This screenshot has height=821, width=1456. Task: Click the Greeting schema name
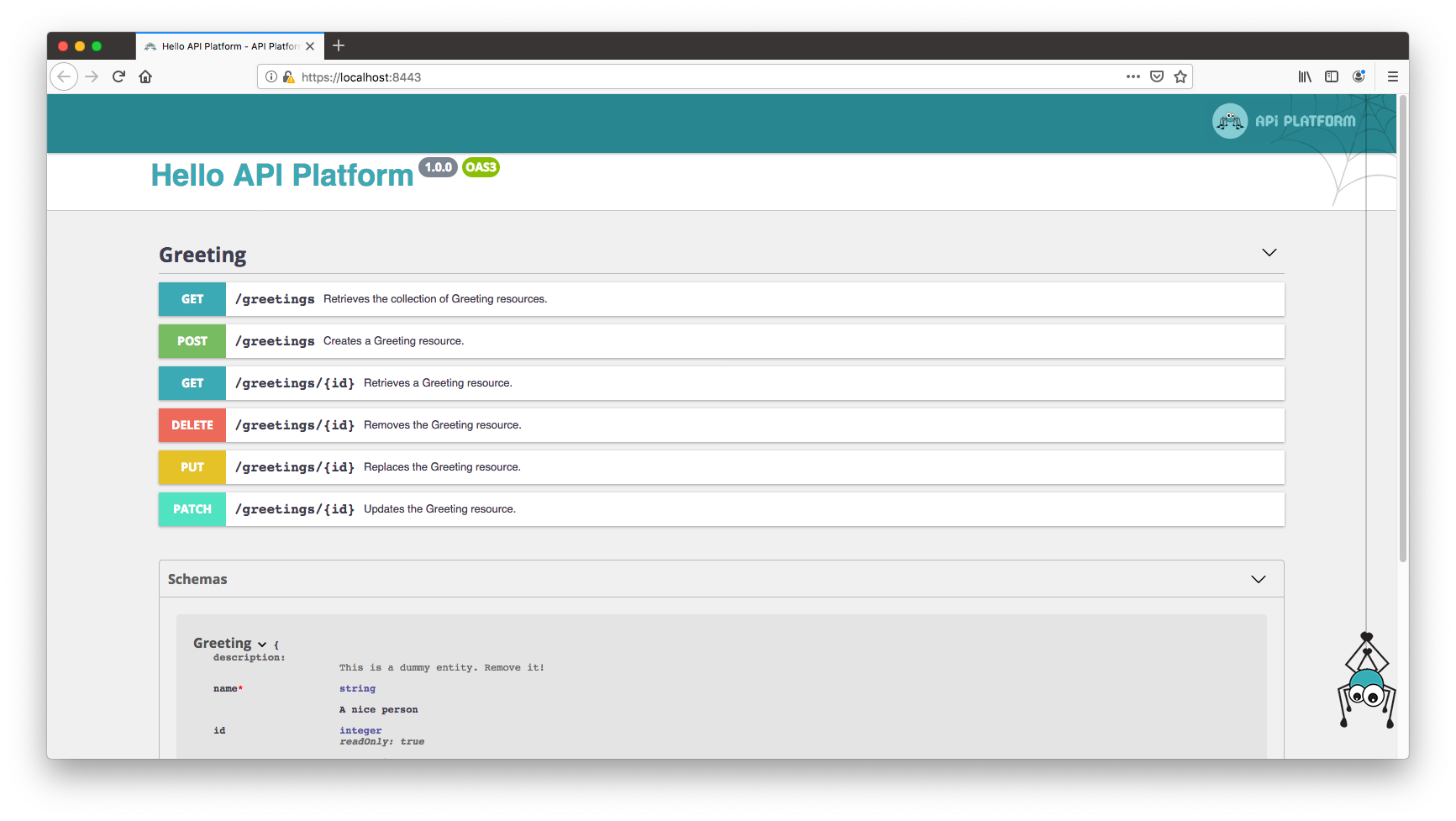pyautogui.click(x=223, y=643)
